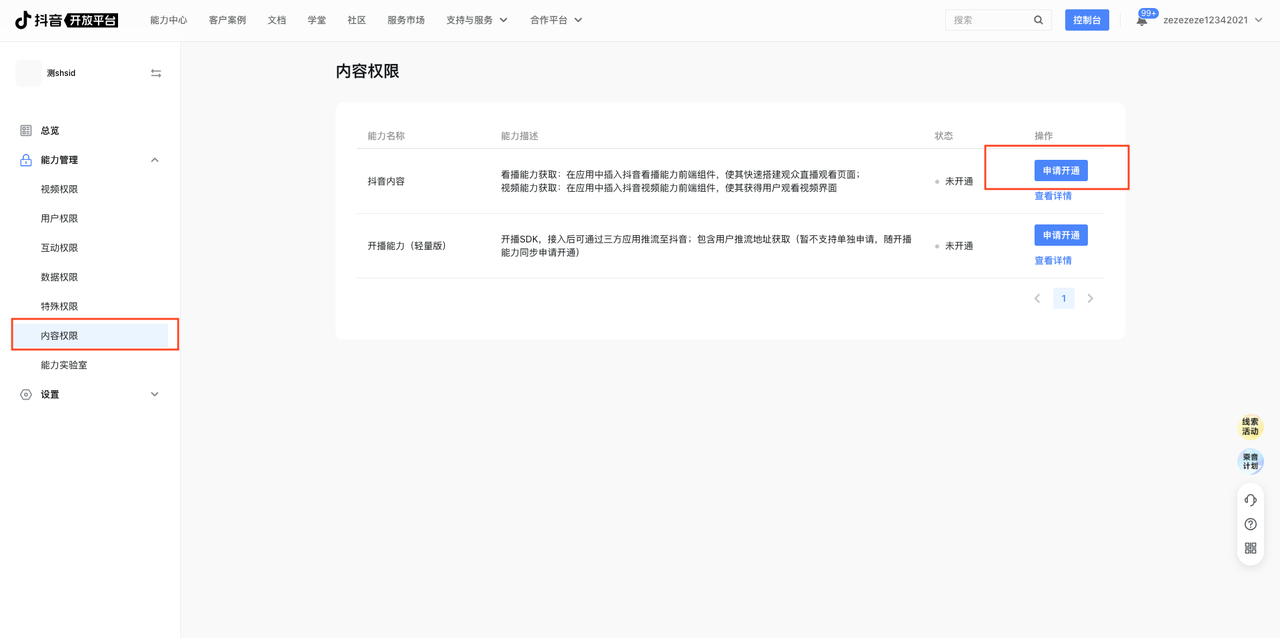Image resolution: width=1280 pixels, height=638 pixels.
Task: Click the 控制台 button
Action: (x=1087, y=20)
